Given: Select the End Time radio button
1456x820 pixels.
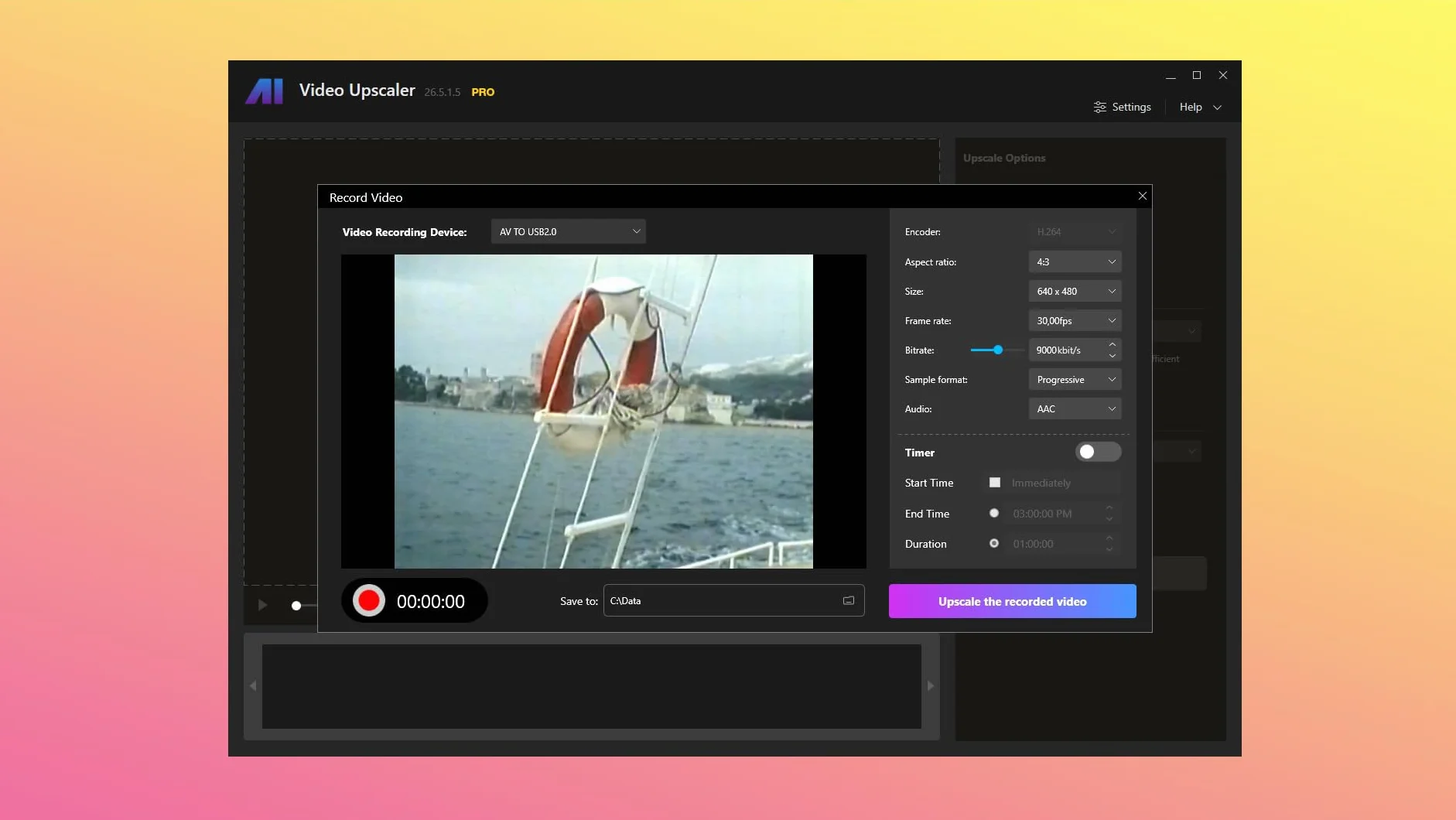Looking at the screenshot, I should pyautogui.click(x=994, y=513).
